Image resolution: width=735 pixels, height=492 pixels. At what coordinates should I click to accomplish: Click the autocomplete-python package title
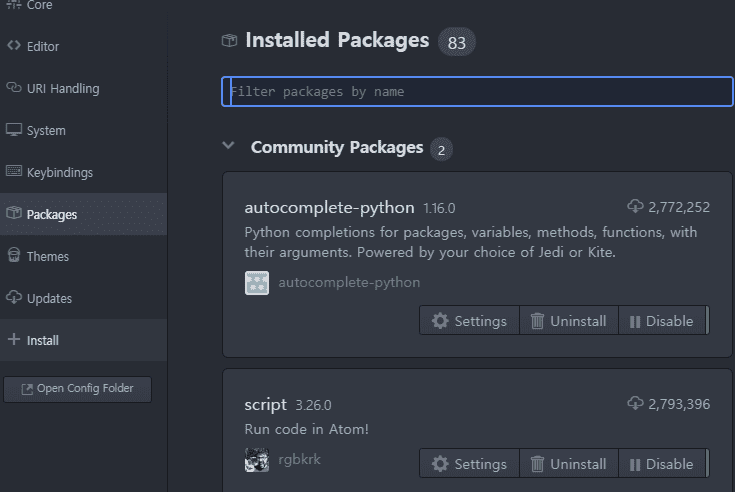(x=329, y=208)
